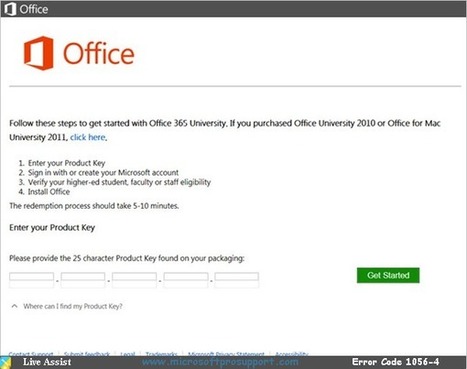The image size is (467, 369).
Task: Open the Contact Support footer link
Action: pos(31,354)
